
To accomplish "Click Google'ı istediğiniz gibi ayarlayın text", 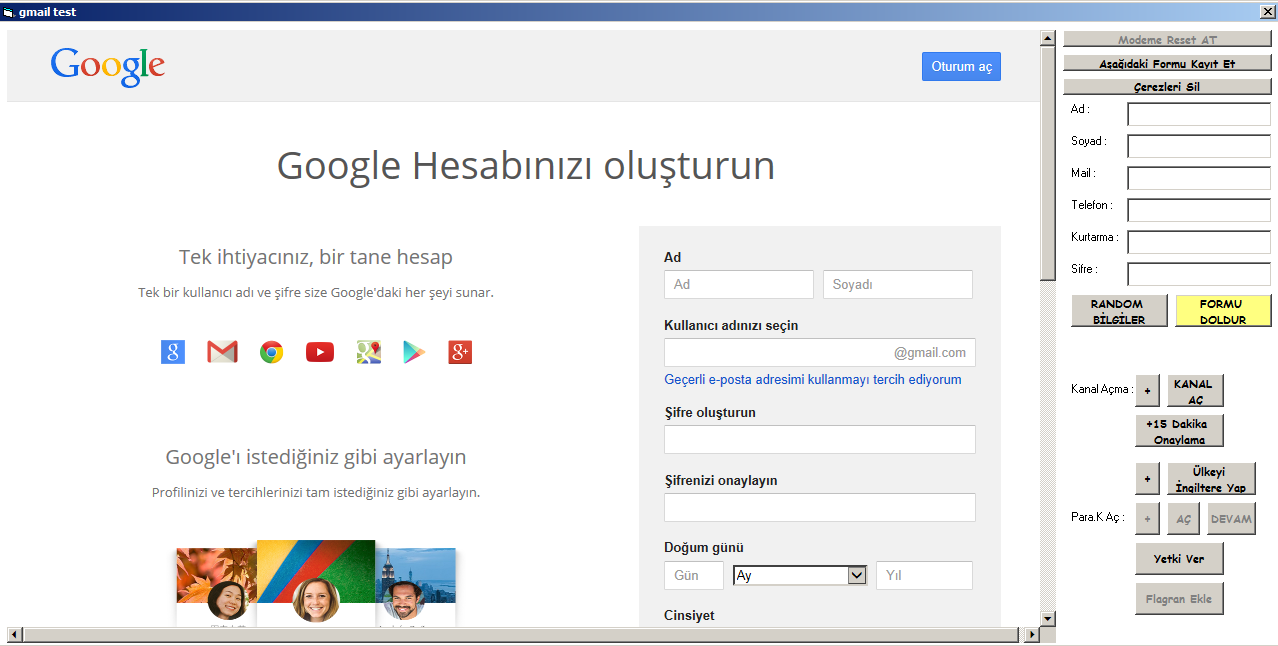I will 316,457.
